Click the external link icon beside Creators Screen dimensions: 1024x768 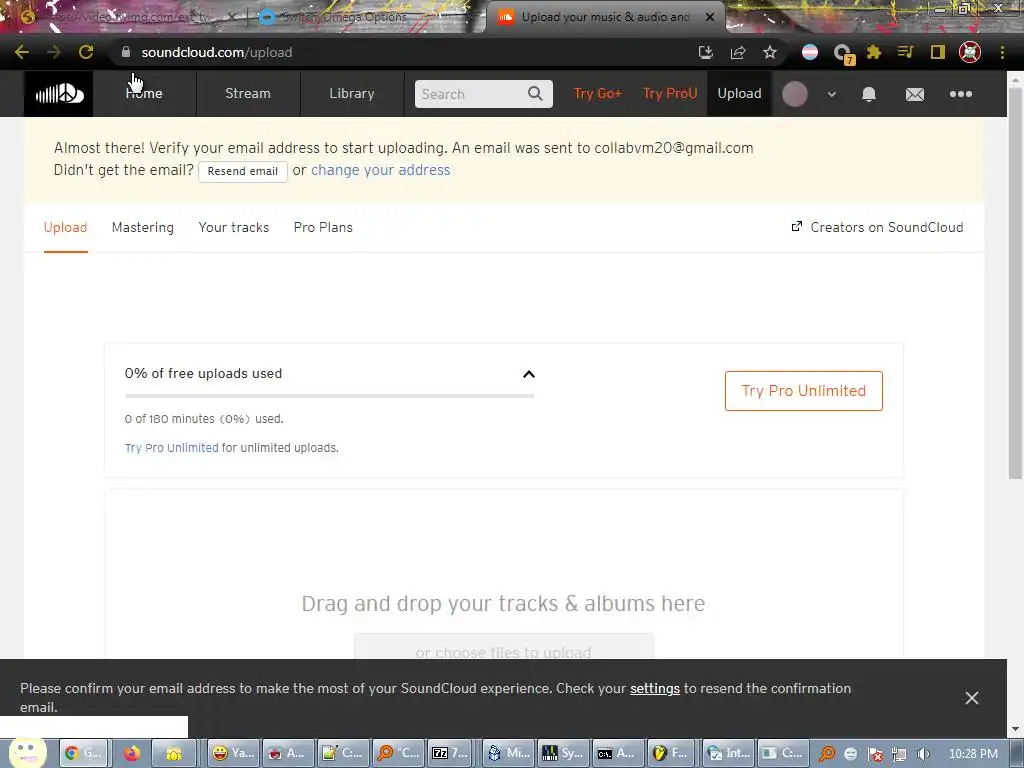(x=797, y=227)
